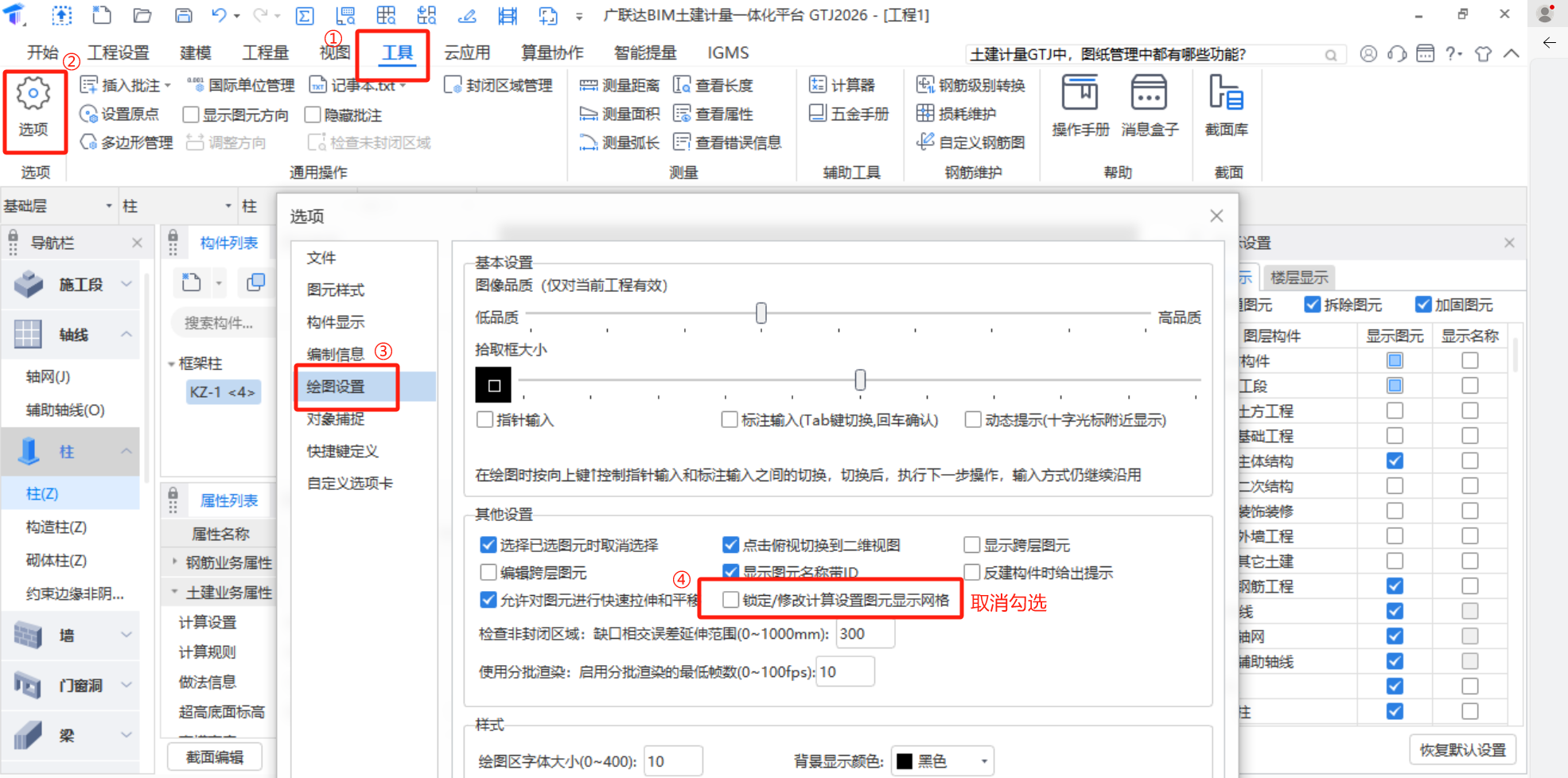Select 快捷键定义 in options list
Screen dimensions: 1568x778
click(x=343, y=451)
